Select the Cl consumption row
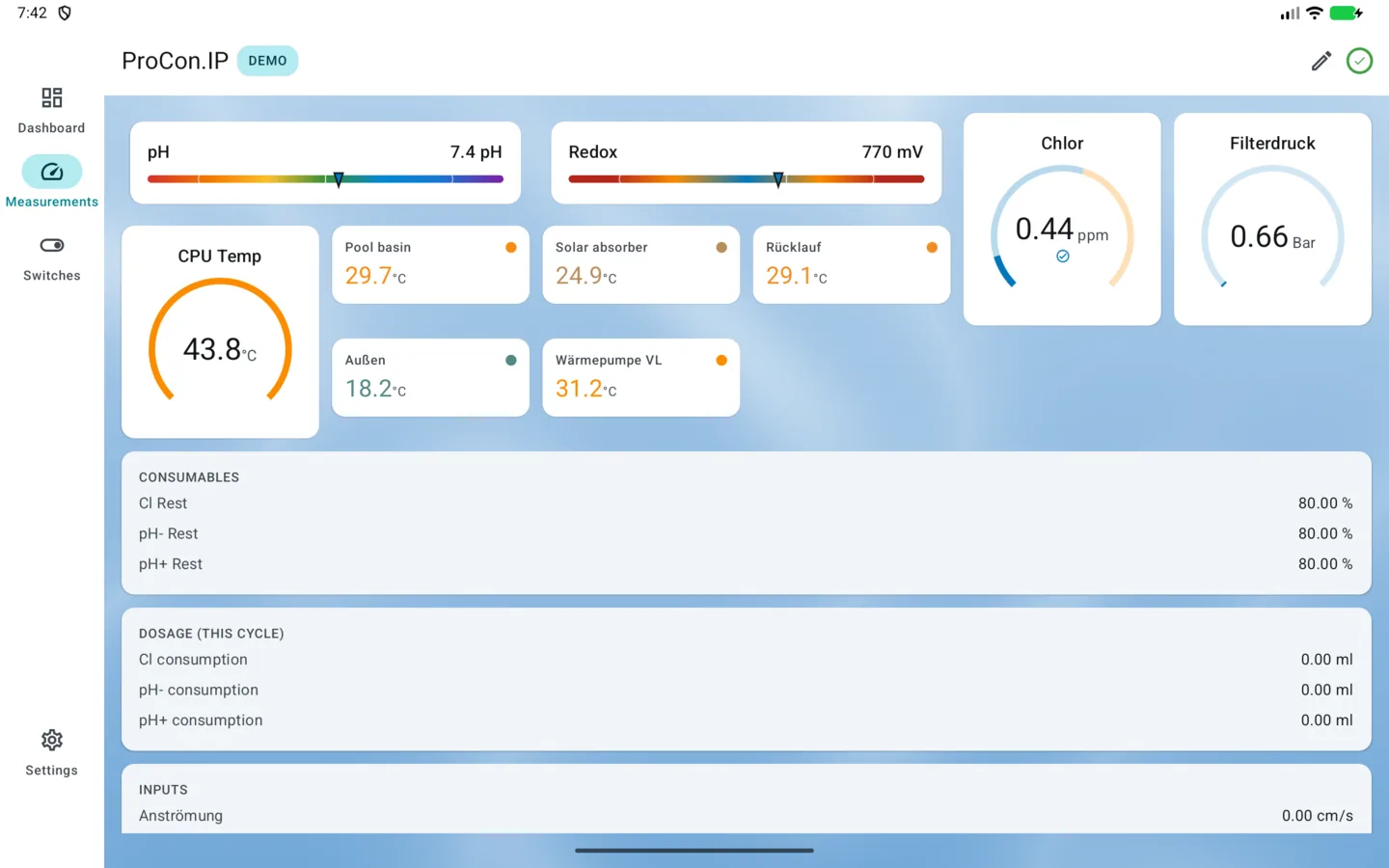This screenshot has width=1389, height=868. tap(746, 660)
